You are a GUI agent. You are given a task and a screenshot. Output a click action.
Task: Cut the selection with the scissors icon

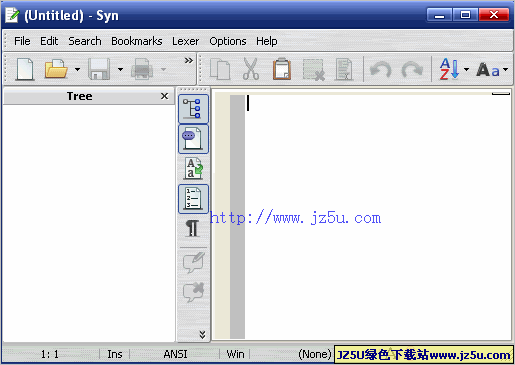pyautogui.click(x=251, y=69)
